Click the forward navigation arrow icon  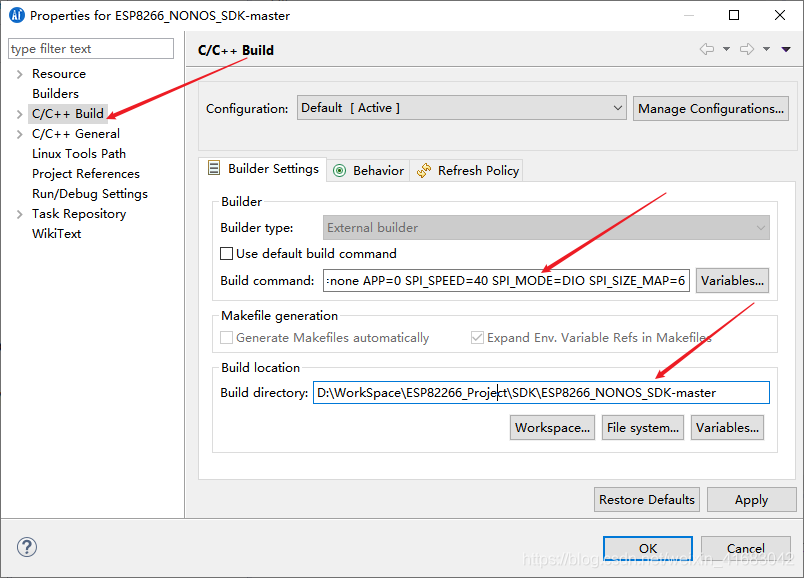(747, 49)
